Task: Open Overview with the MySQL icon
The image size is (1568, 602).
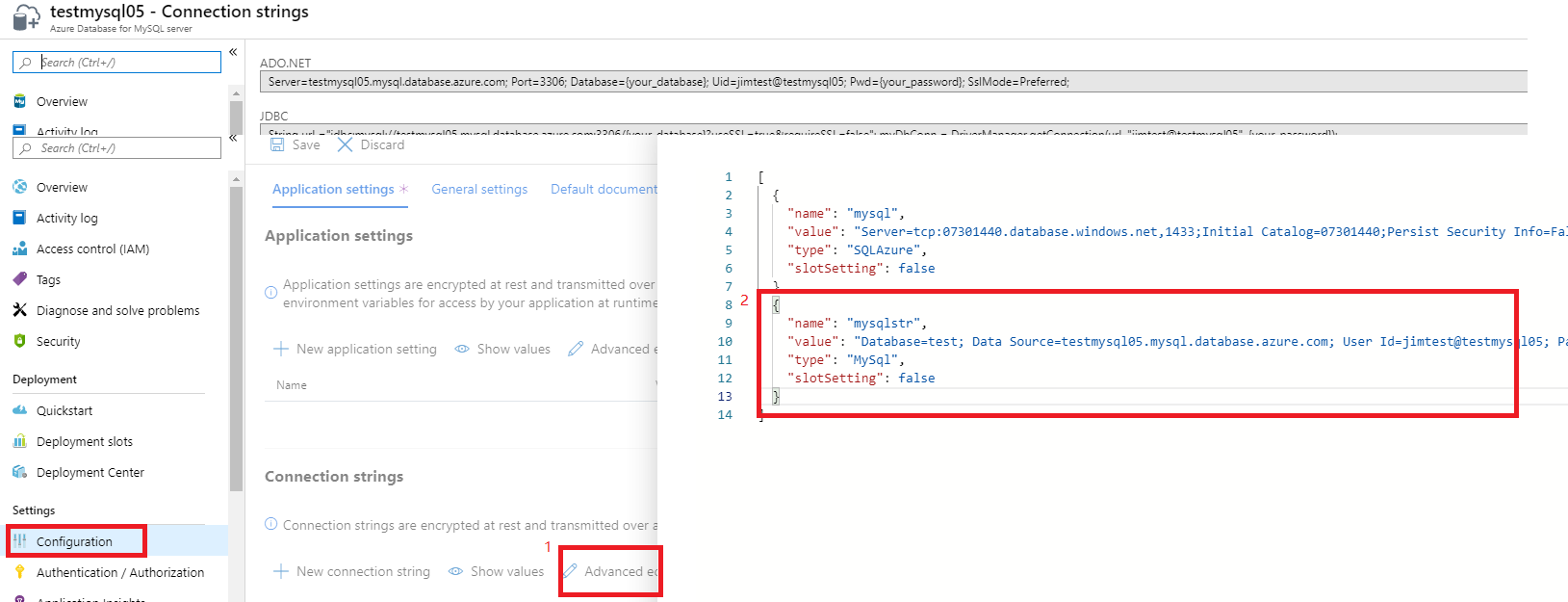Action: 62,101
